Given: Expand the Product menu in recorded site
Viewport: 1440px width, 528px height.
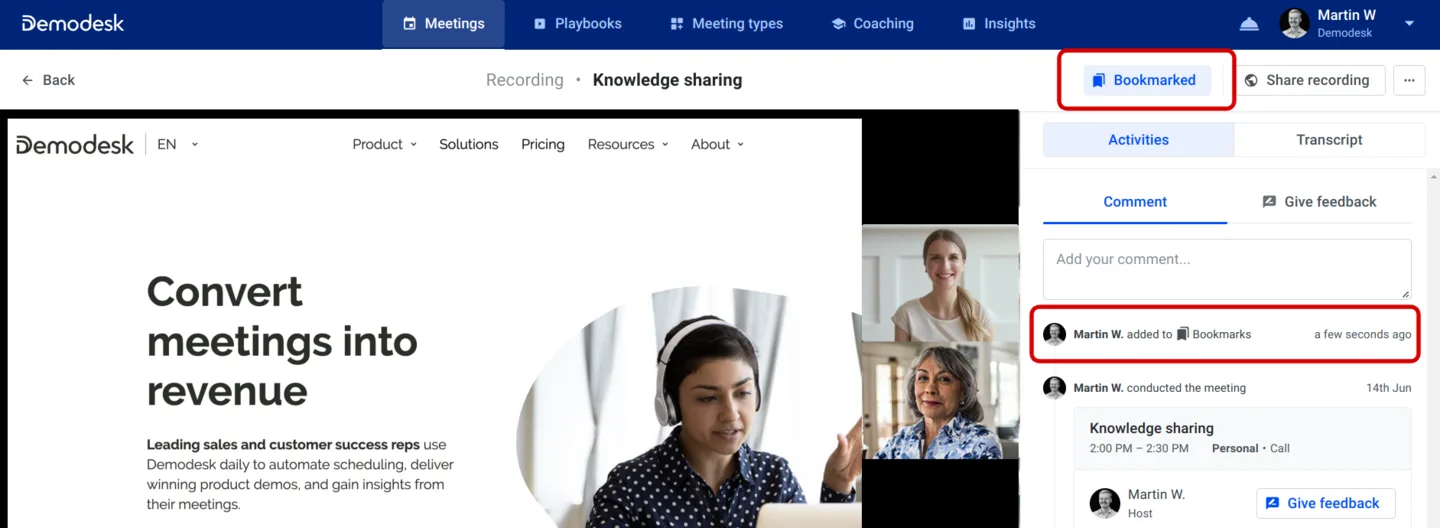Looking at the screenshot, I should (x=385, y=144).
